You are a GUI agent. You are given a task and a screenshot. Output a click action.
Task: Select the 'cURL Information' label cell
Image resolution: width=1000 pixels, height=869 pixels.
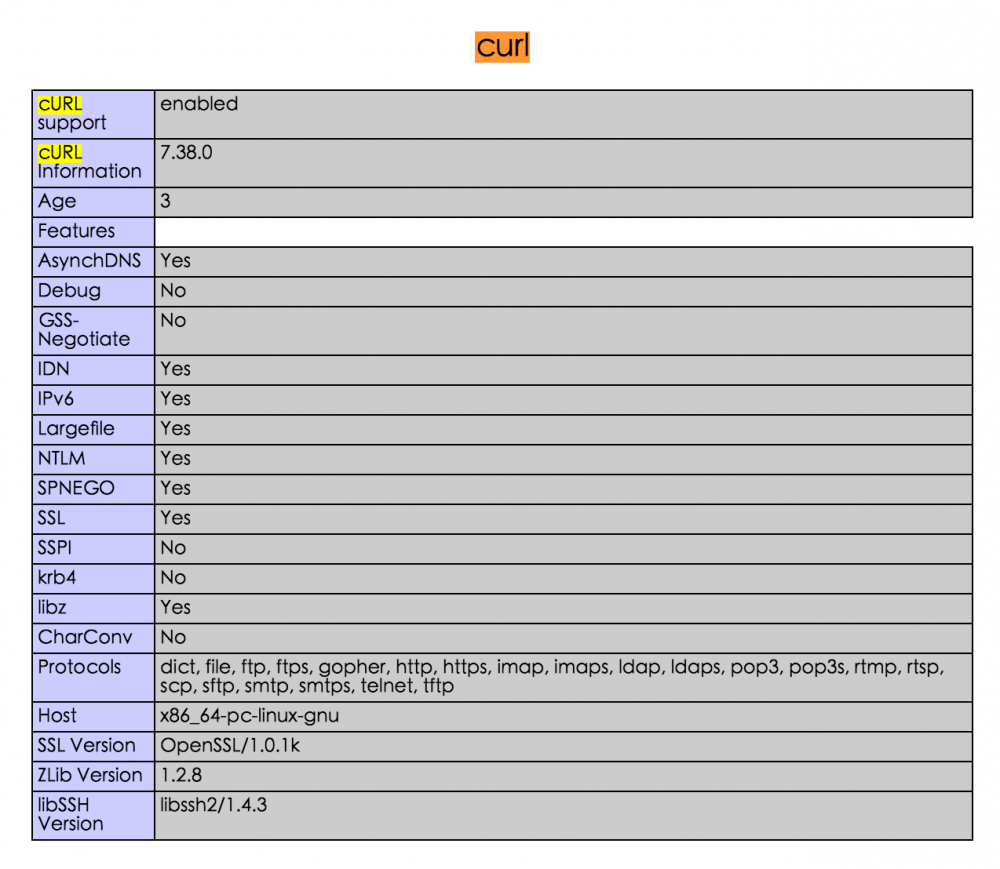tap(93, 163)
